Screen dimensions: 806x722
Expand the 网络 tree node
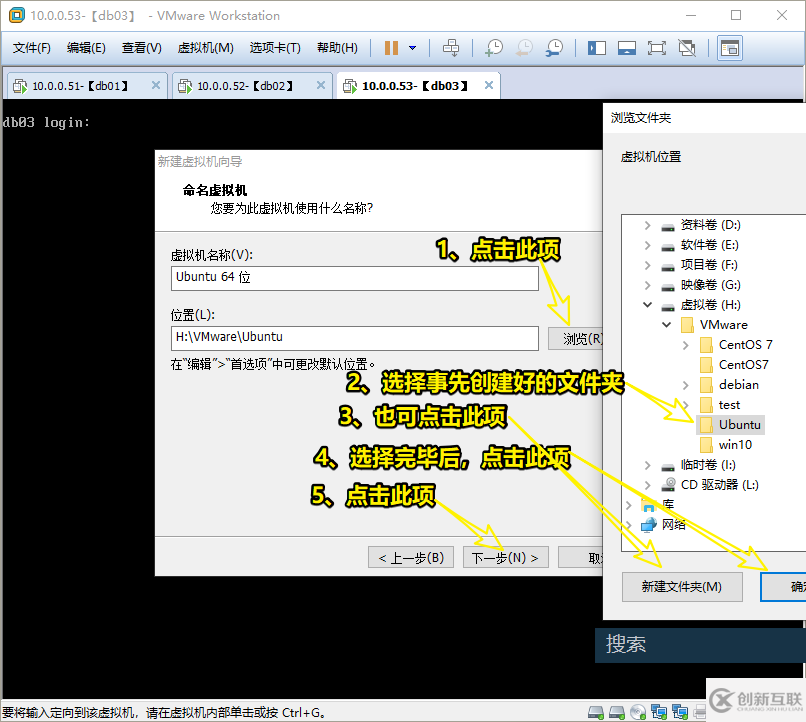click(x=629, y=525)
